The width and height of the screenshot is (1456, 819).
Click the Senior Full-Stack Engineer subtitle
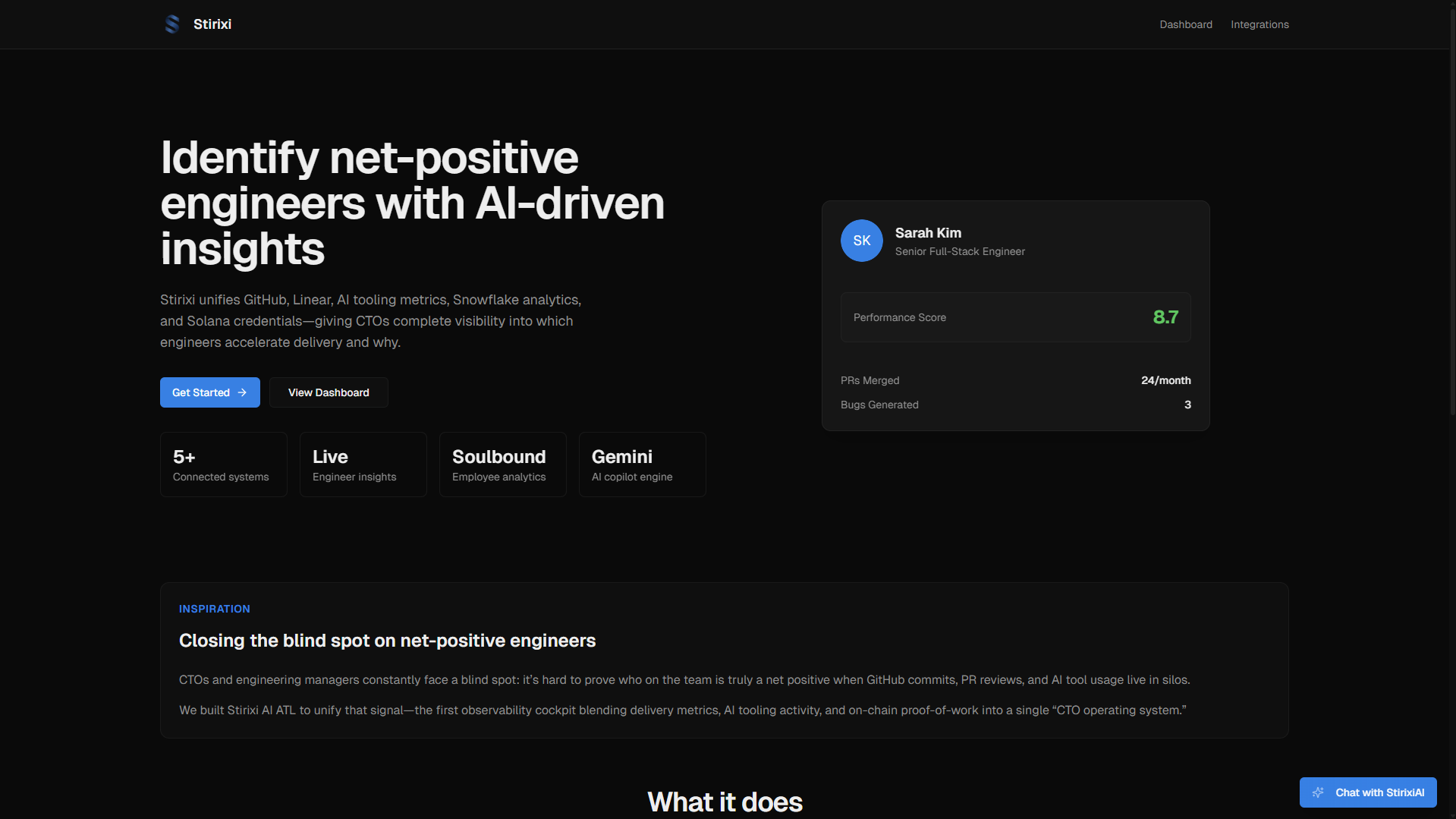pyautogui.click(x=960, y=251)
